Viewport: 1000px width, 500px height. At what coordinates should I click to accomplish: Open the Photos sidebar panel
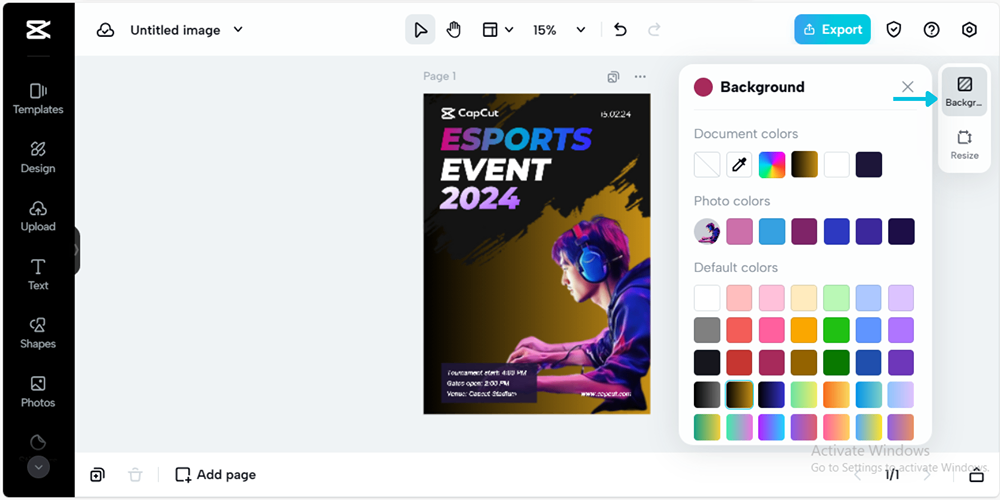[38, 392]
